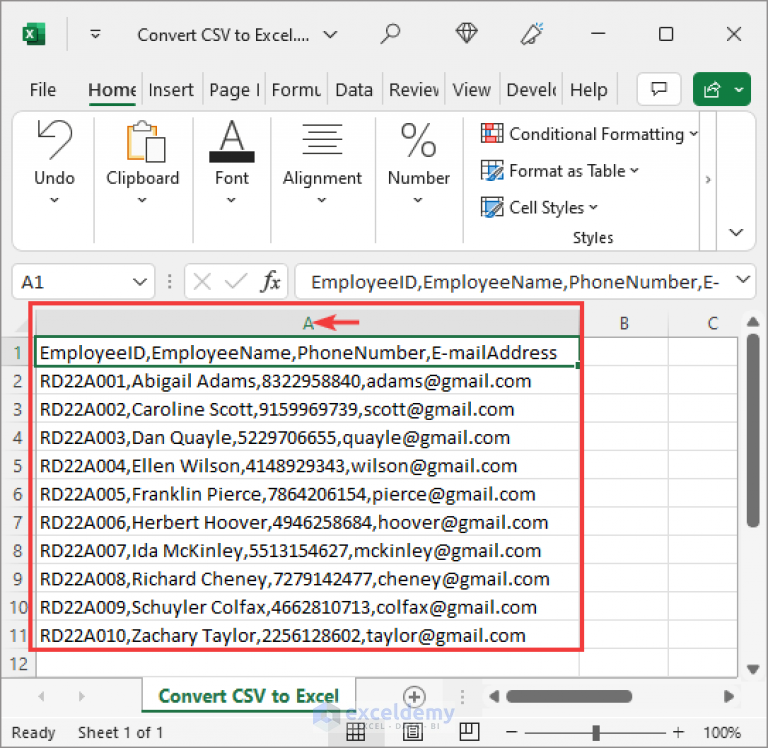The image size is (768, 748).
Task: Select the cell with Zachary Taylor record
Action: [307, 635]
